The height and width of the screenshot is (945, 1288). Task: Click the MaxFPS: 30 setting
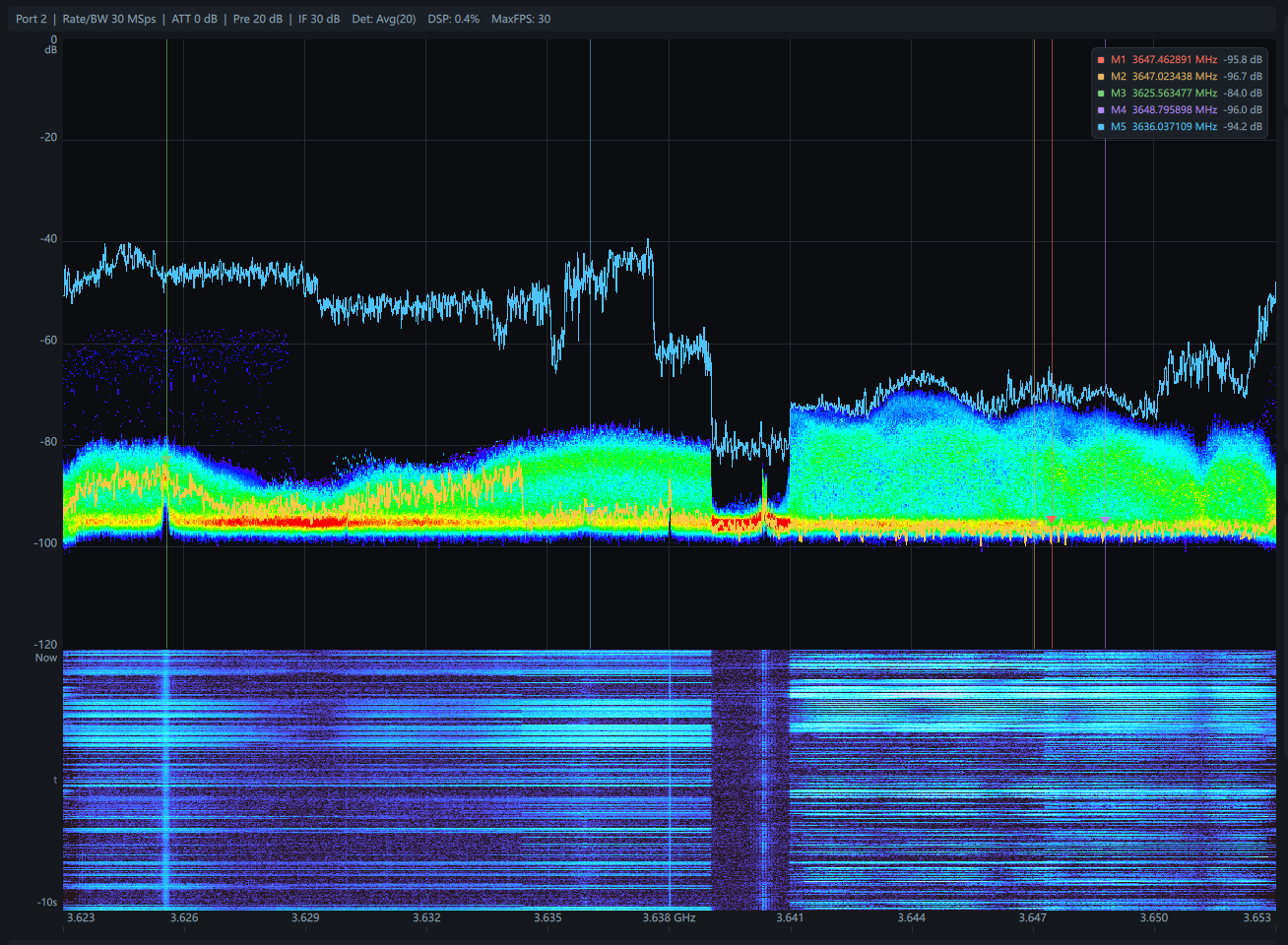[521, 19]
